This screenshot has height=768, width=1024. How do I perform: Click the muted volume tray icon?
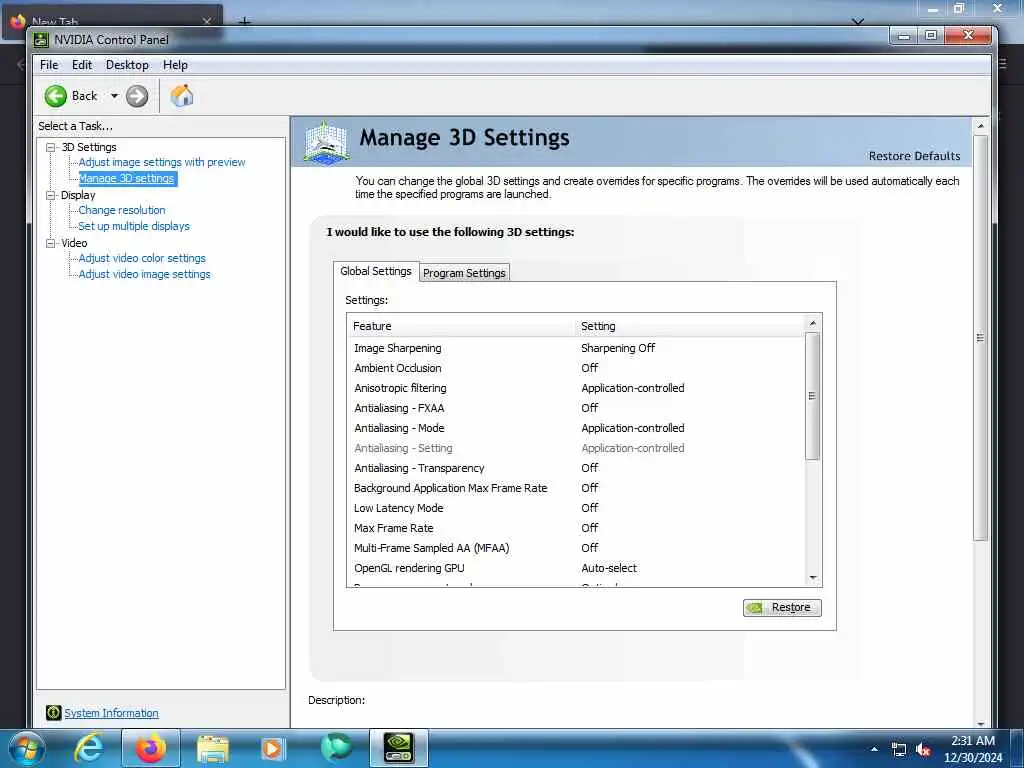coord(923,750)
